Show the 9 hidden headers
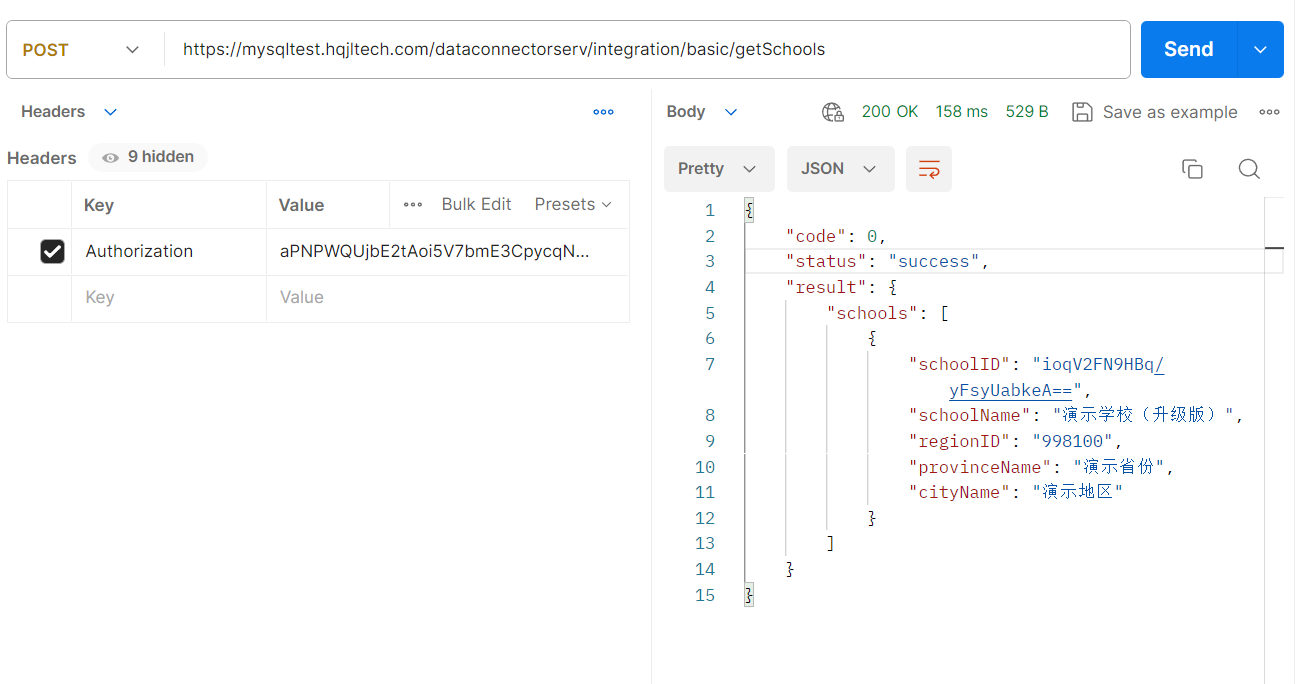Viewport: 1307px width, 684px height. click(148, 157)
